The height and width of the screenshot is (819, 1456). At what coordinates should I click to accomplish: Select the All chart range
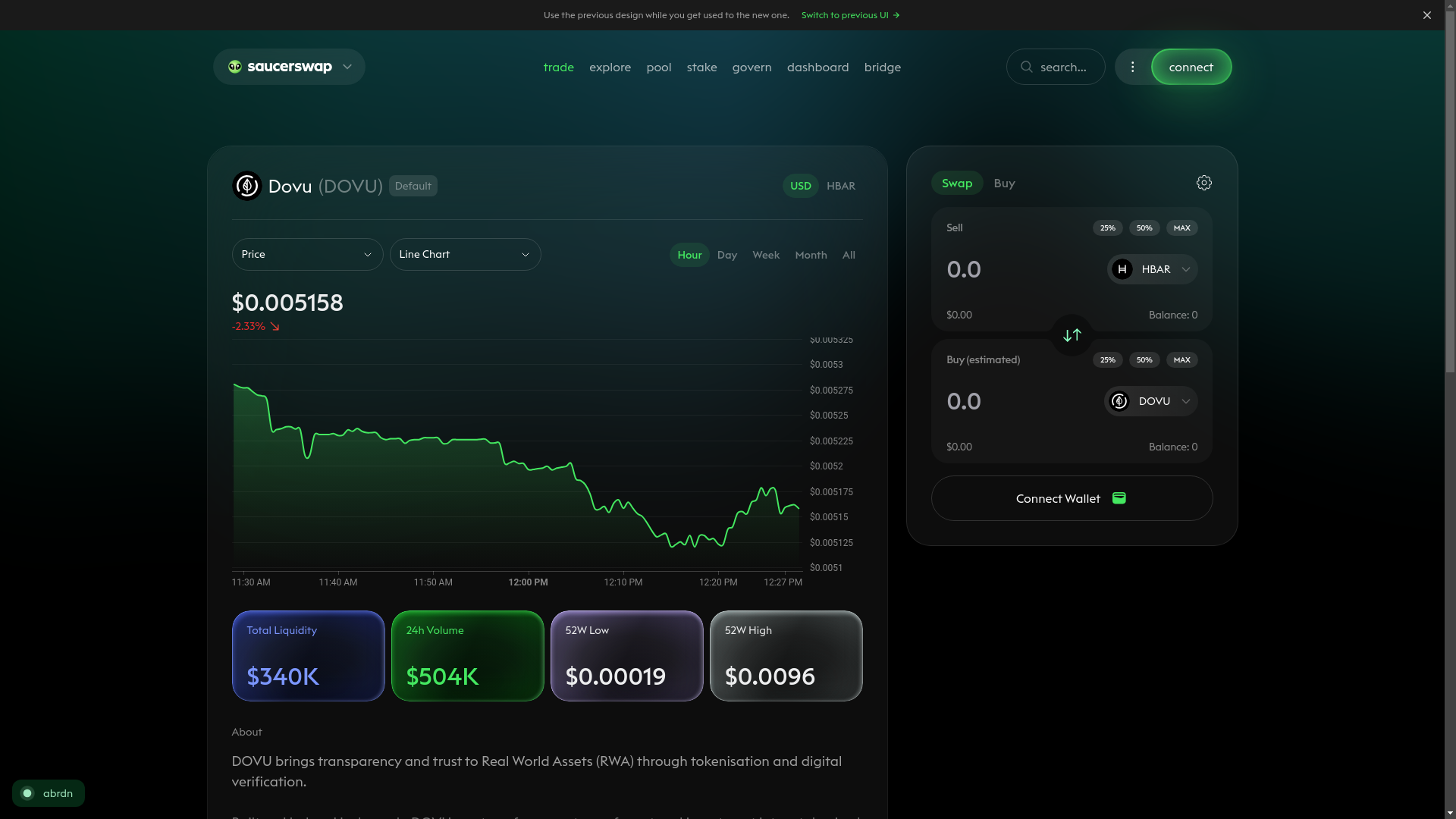pyautogui.click(x=849, y=255)
